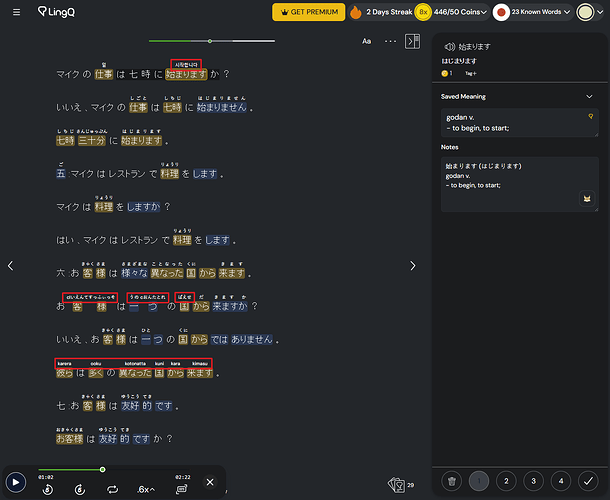
Task: Open the vocabulary review cards icon
Action: pyautogui.click(x=396, y=485)
